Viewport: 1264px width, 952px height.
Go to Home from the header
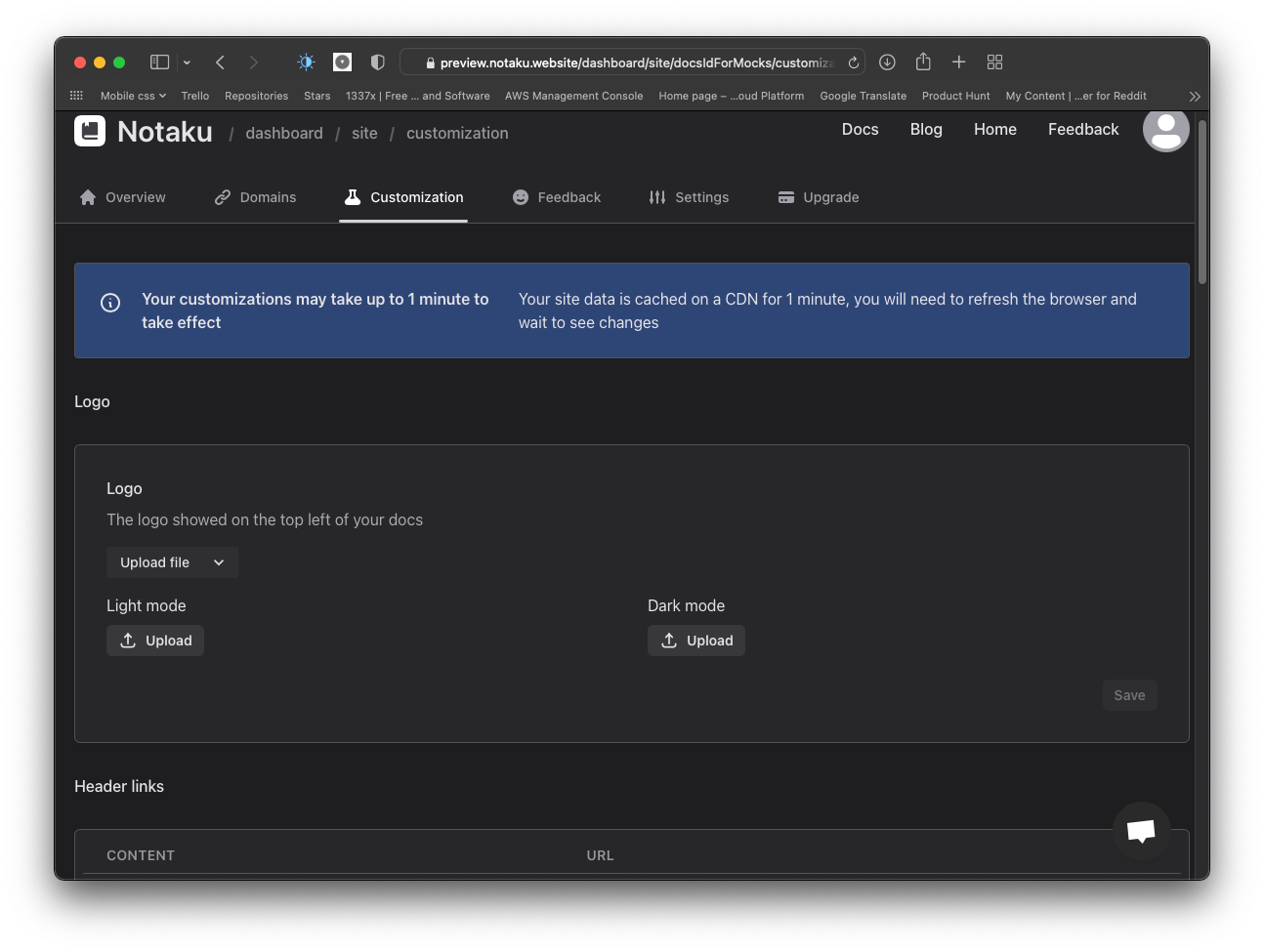(x=995, y=129)
